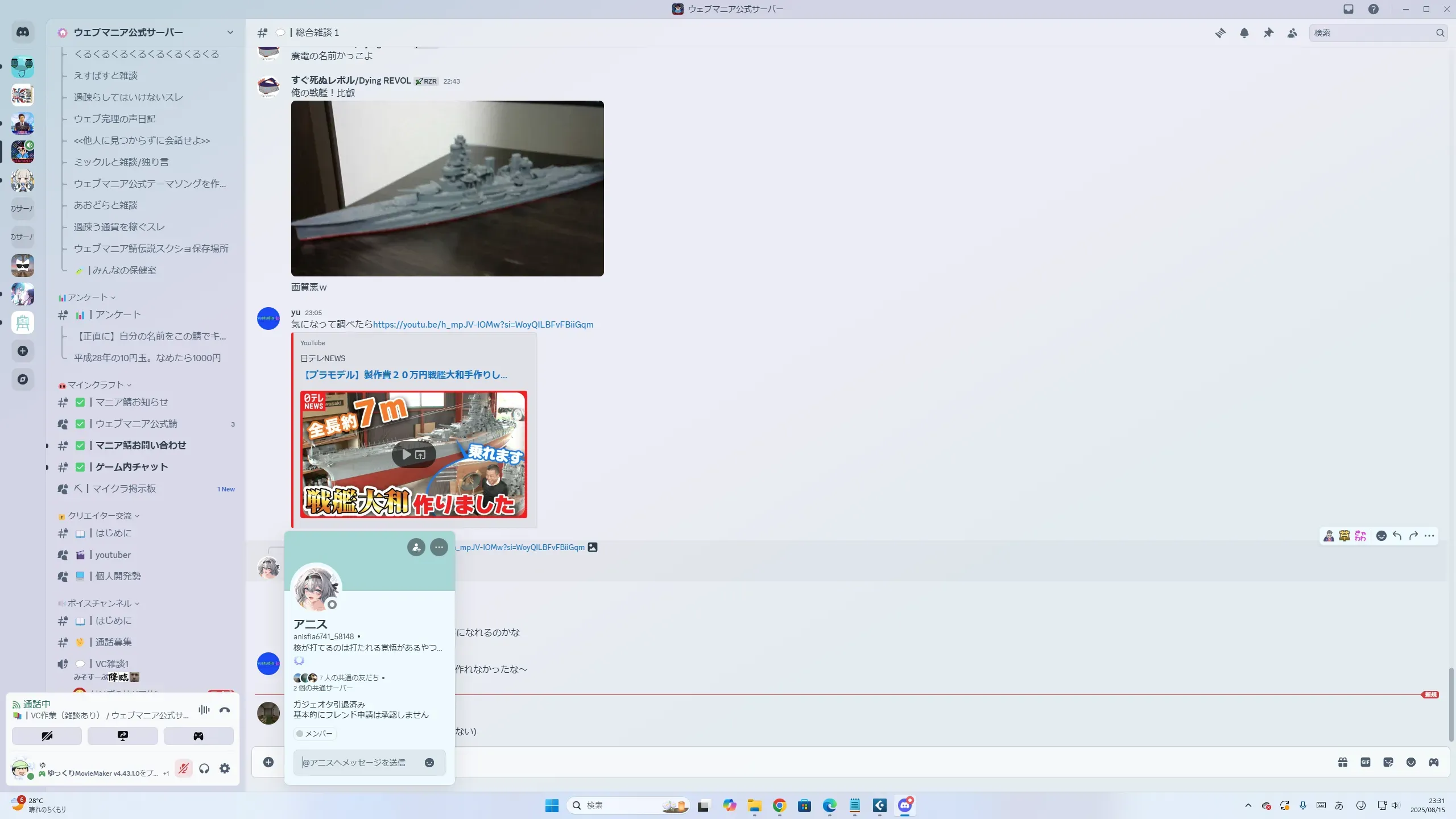Toggle camera on in voice panel
Screen dimensions: 1456x819
[x=47, y=736]
